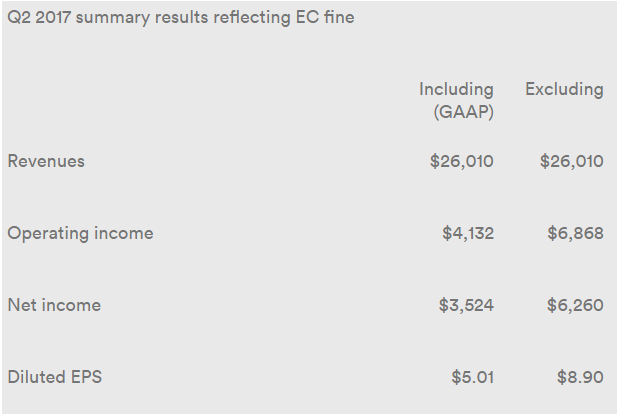Image resolution: width=617 pixels, height=414 pixels.
Task: Click the $8.90 diluted EPS value
Action: click(x=580, y=377)
